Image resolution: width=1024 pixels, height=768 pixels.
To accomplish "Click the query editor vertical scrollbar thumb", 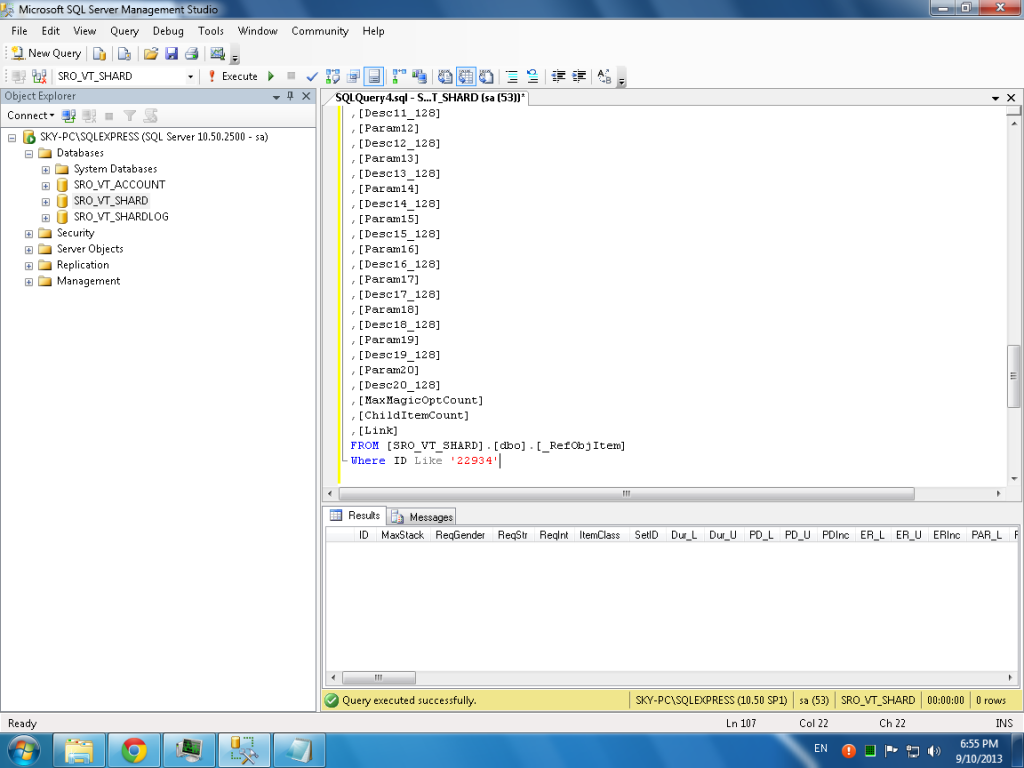I will pos(1014,376).
